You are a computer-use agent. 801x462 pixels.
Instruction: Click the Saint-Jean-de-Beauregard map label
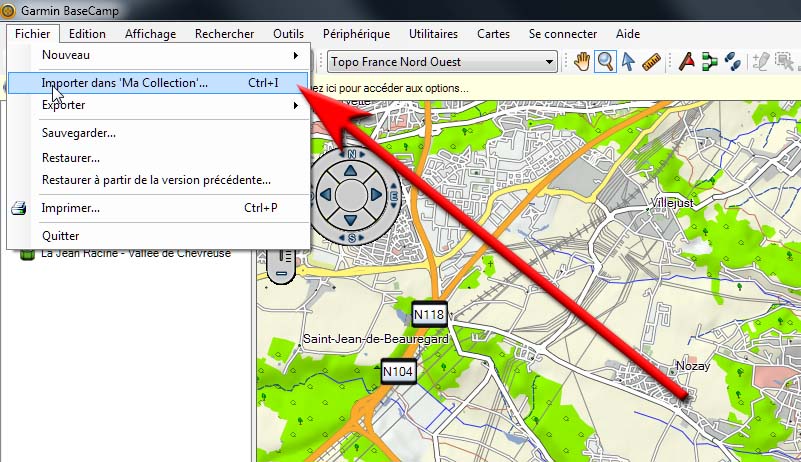click(376, 338)
